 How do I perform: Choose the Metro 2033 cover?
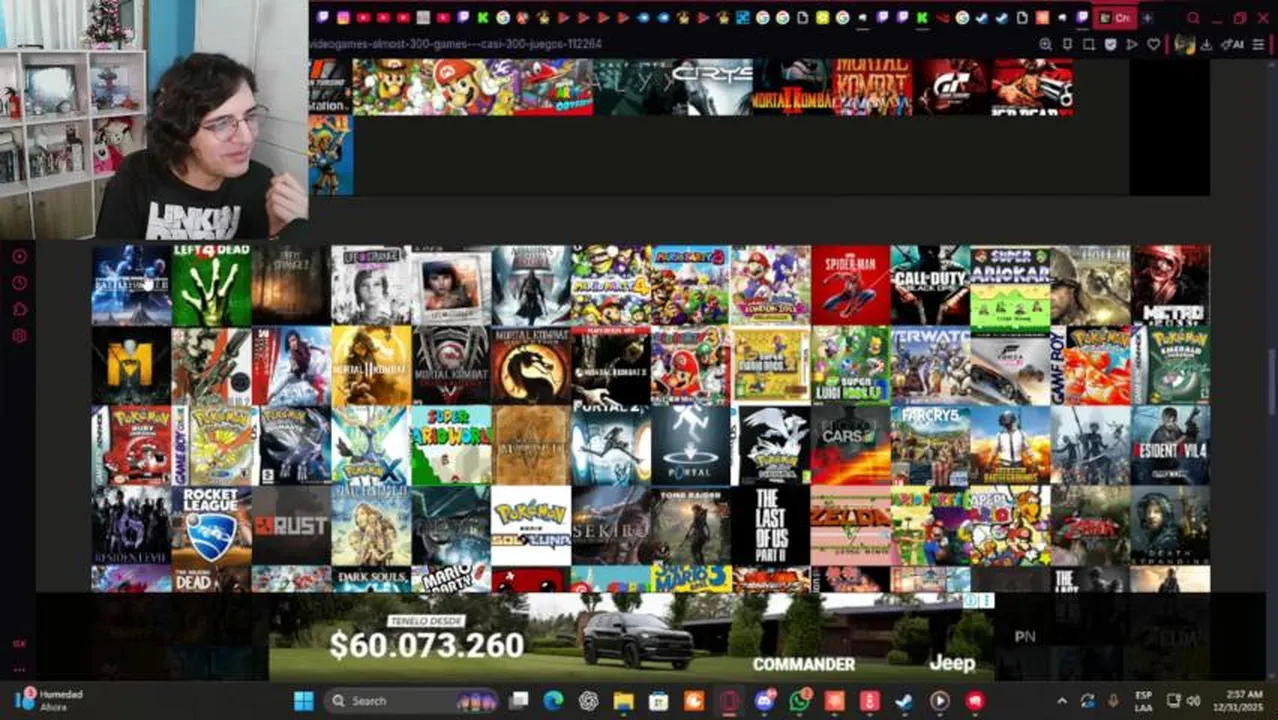point(1170,286)
